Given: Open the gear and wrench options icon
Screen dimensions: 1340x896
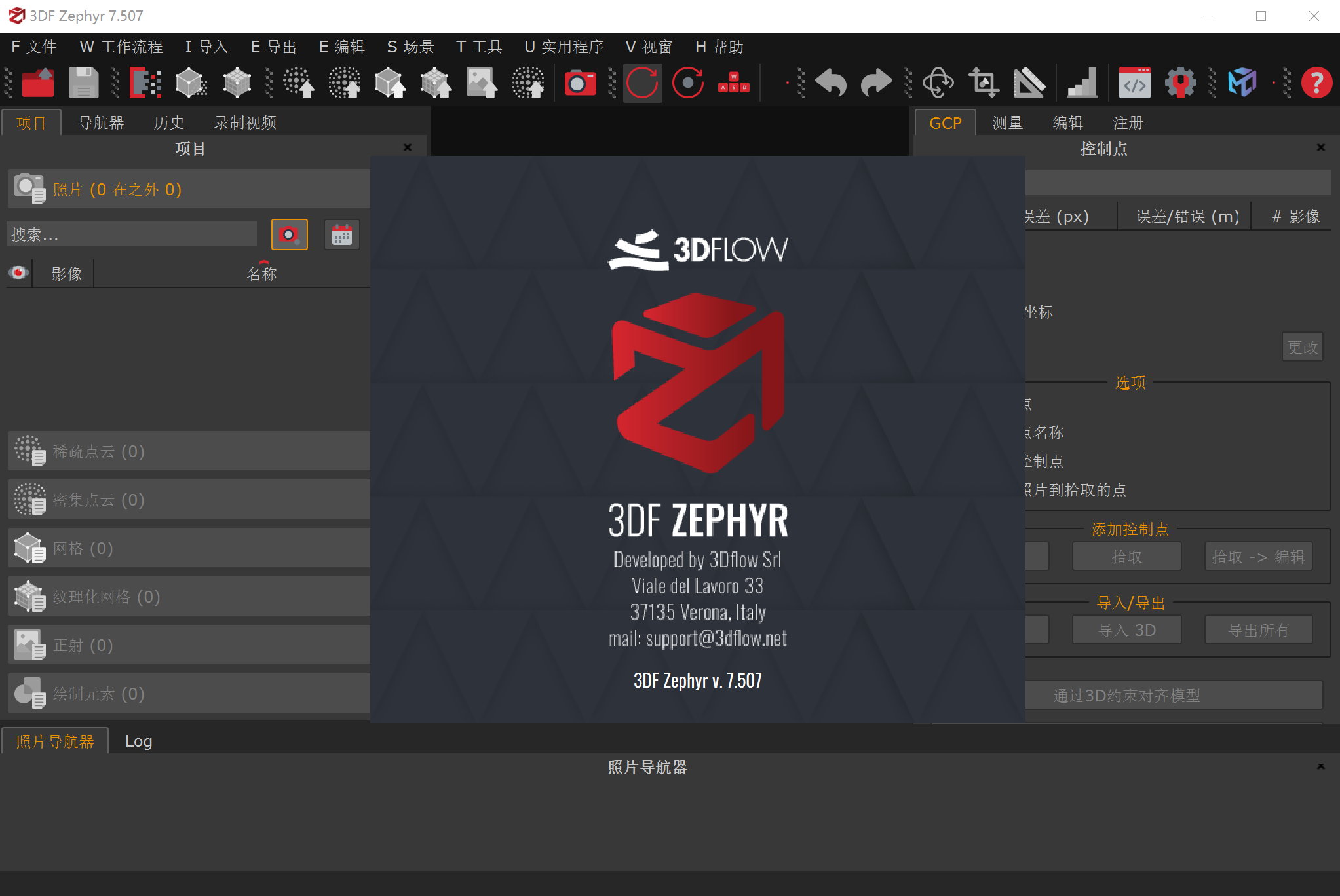Looking at the screenshot, I should click(1181, 83).
